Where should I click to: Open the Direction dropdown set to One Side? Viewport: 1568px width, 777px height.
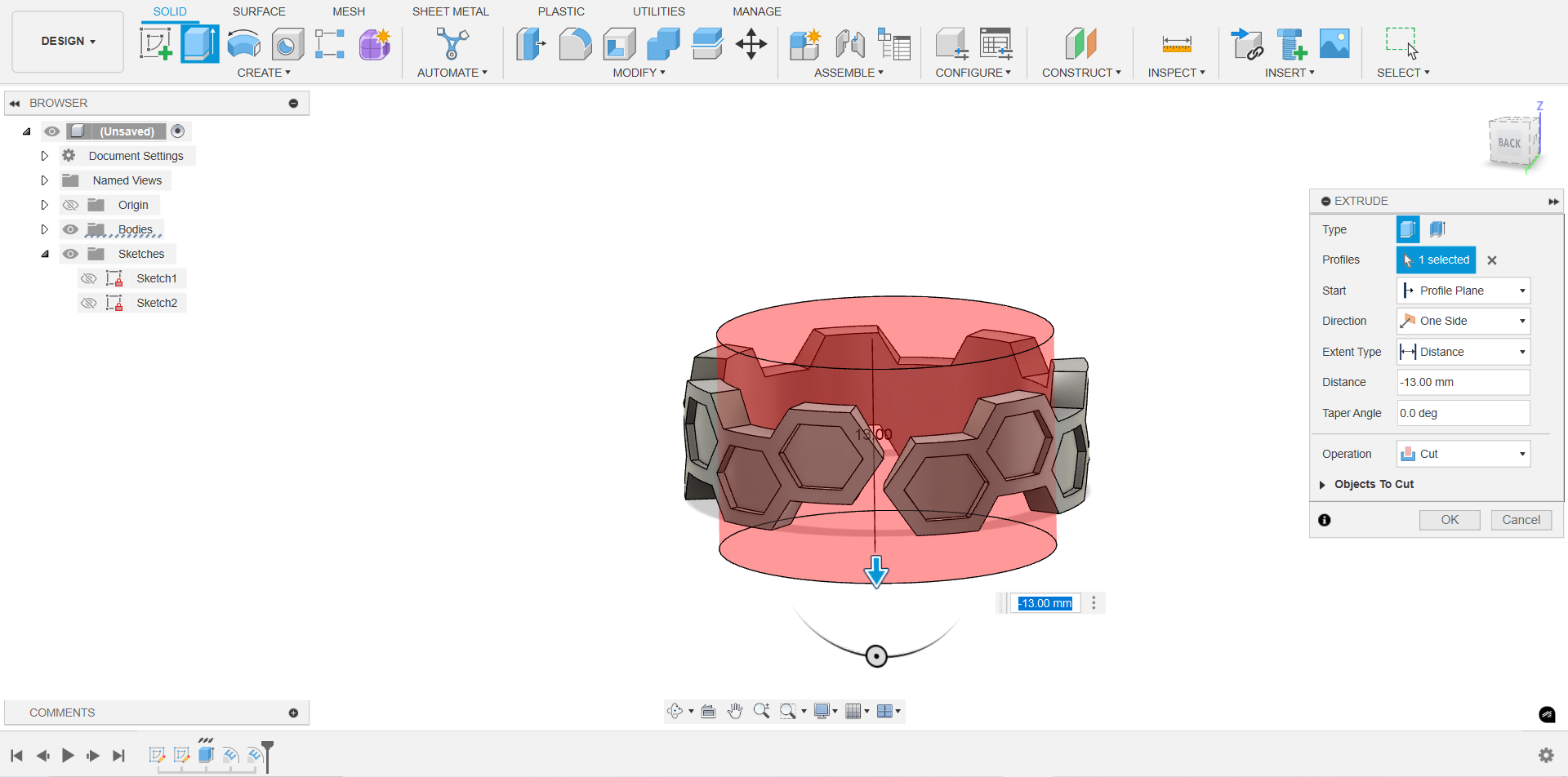coord(1463,321)
